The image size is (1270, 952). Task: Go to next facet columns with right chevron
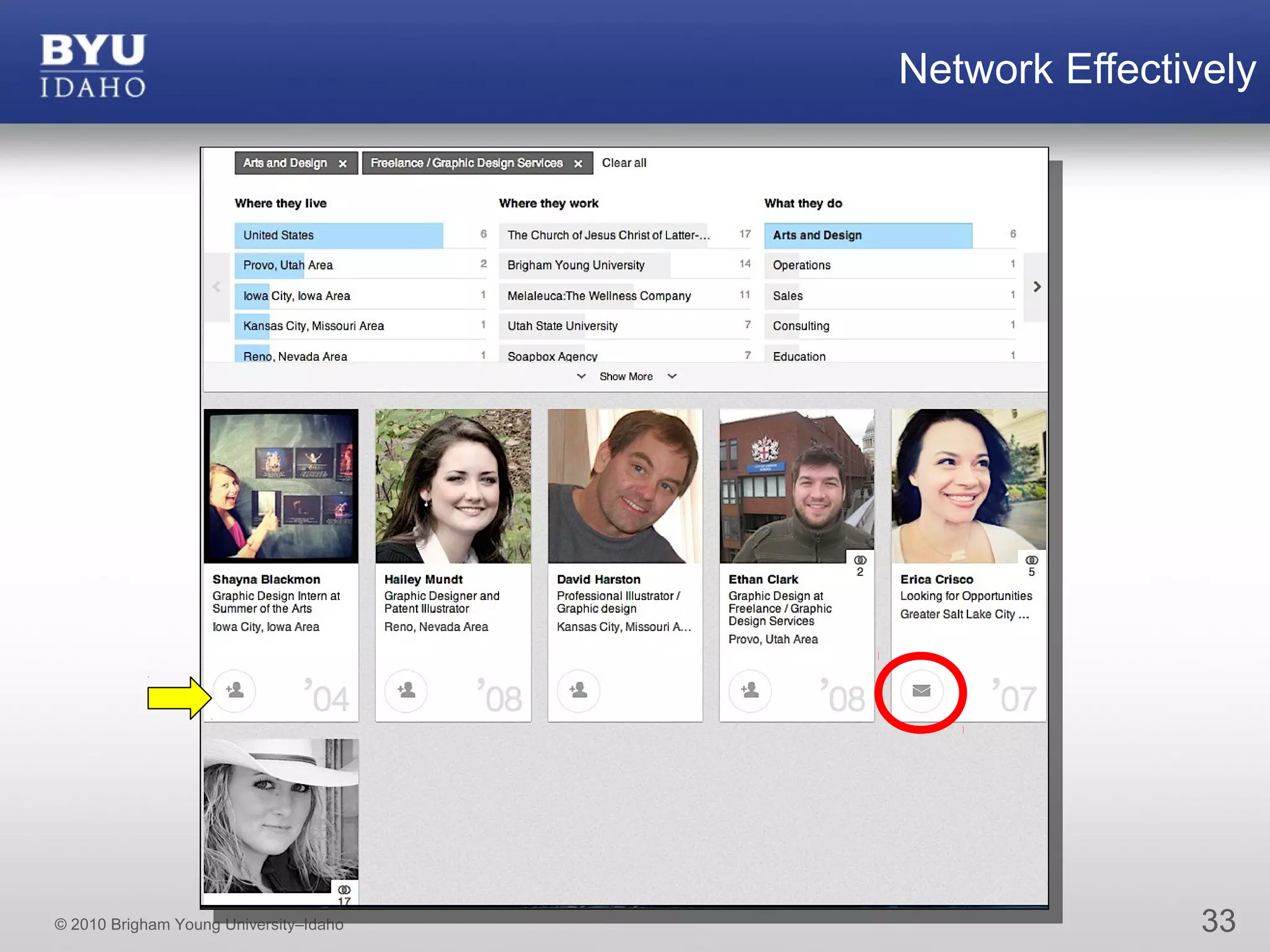click(1036, 286)
